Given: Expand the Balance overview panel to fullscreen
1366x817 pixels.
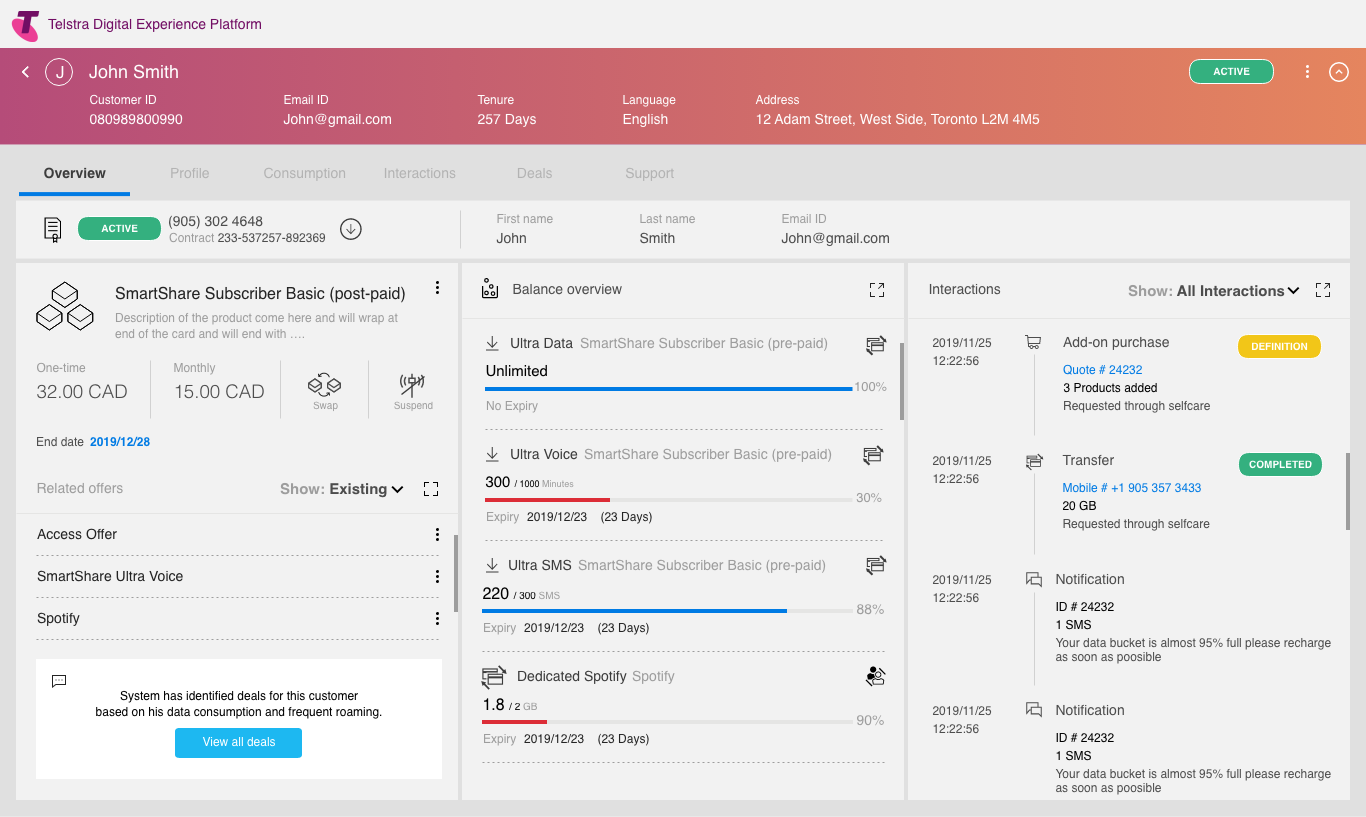Looking at the screenshot, I should pyautogui.click(x=877, y=290).
